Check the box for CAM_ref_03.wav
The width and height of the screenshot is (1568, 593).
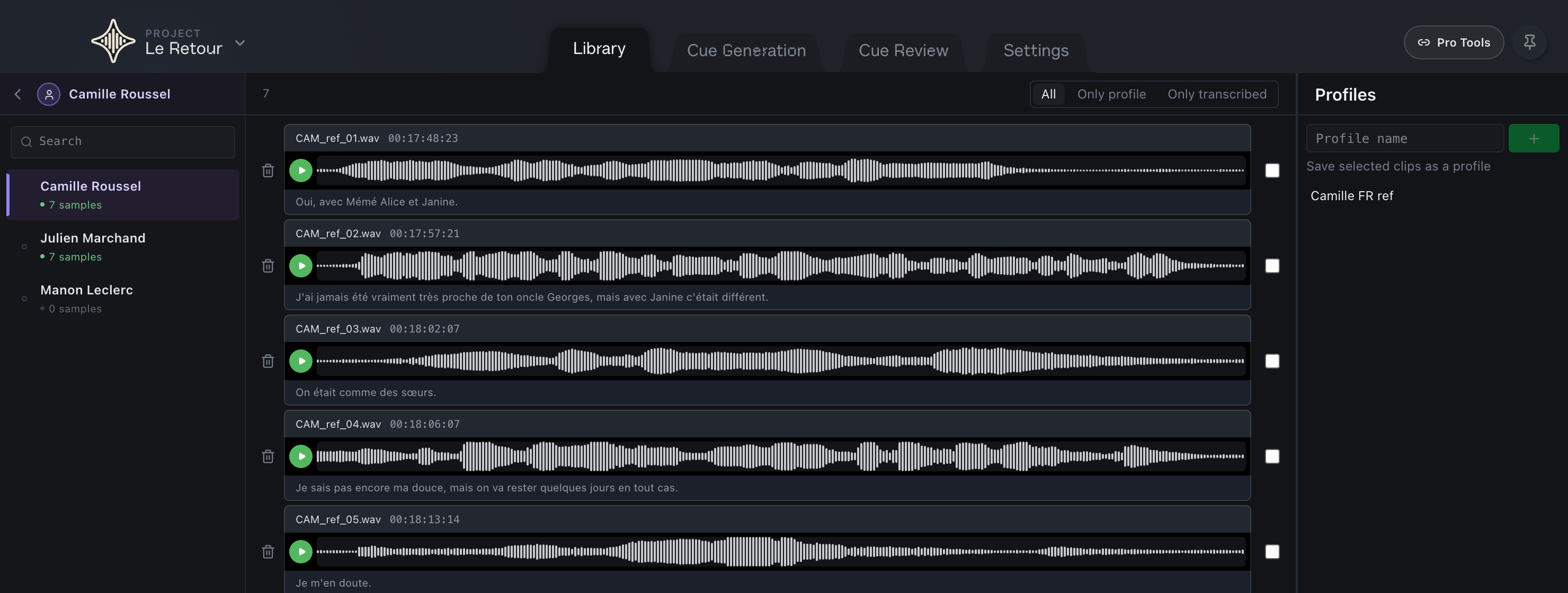1272,361
